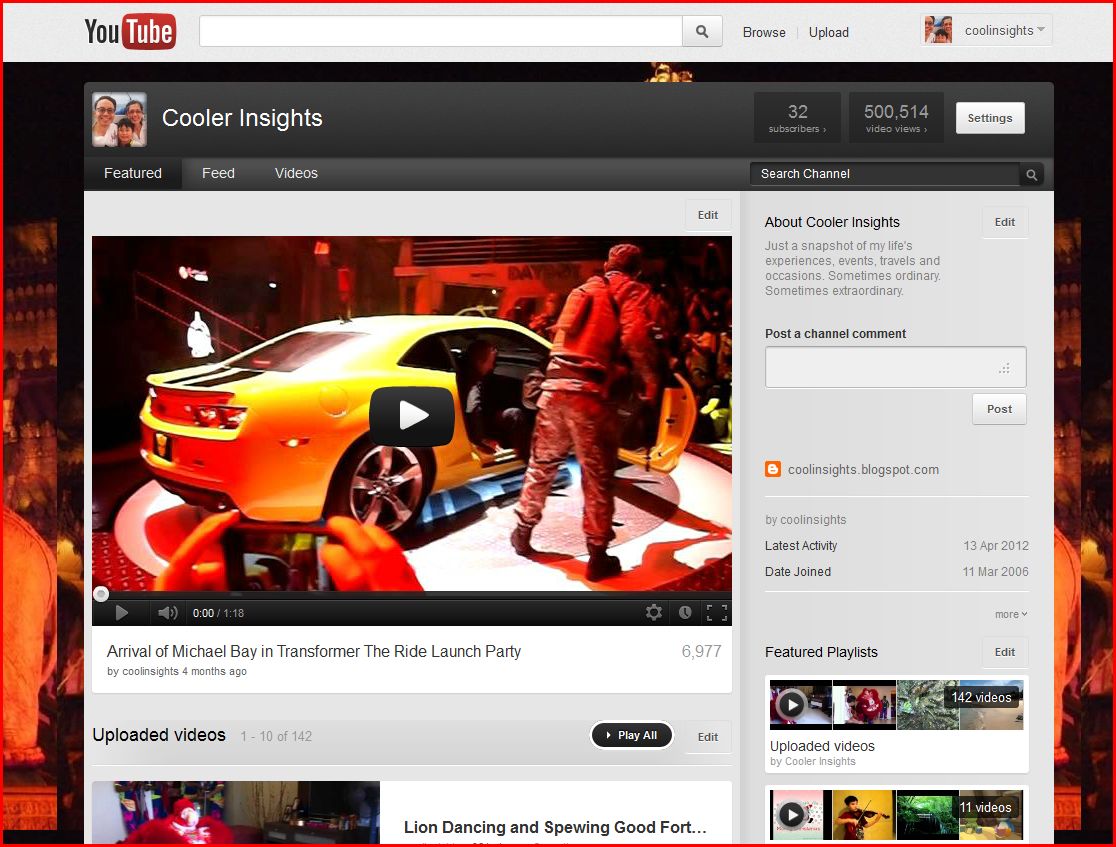
Task: Click the main YouTube search field
Action: point(441,32)
